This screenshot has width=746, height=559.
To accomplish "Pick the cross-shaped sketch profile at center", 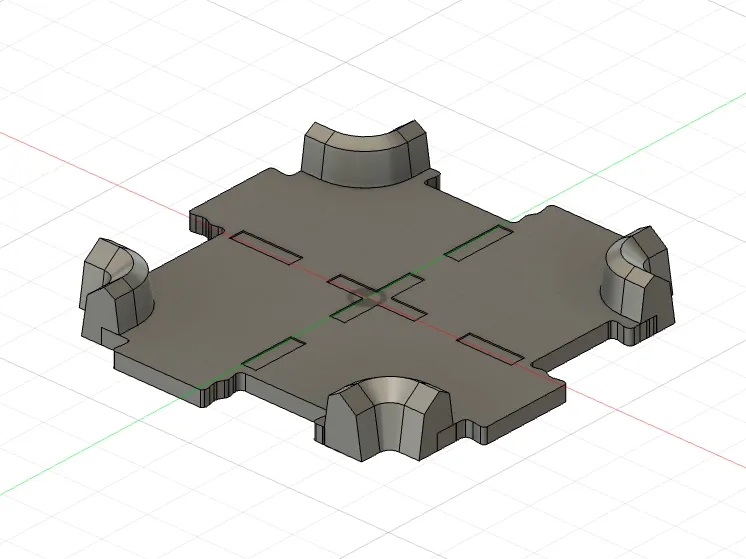I will 377,297.
